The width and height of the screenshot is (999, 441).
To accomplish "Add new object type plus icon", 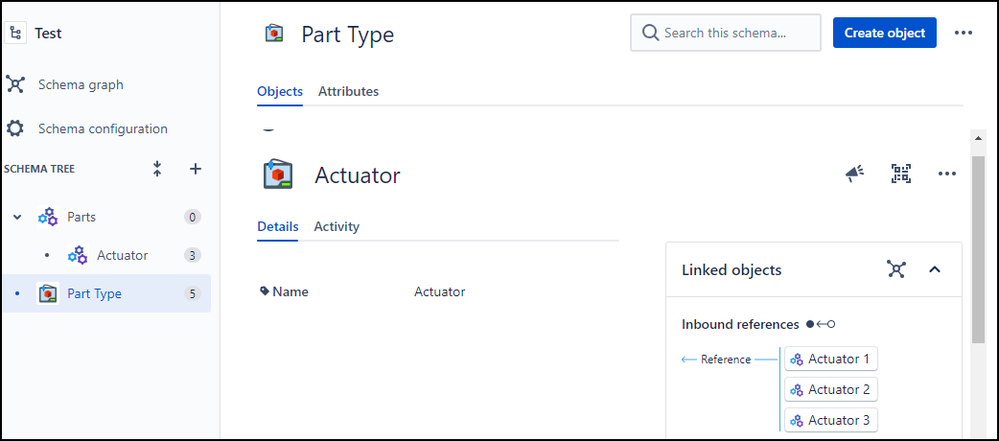I will click(196, 169).
